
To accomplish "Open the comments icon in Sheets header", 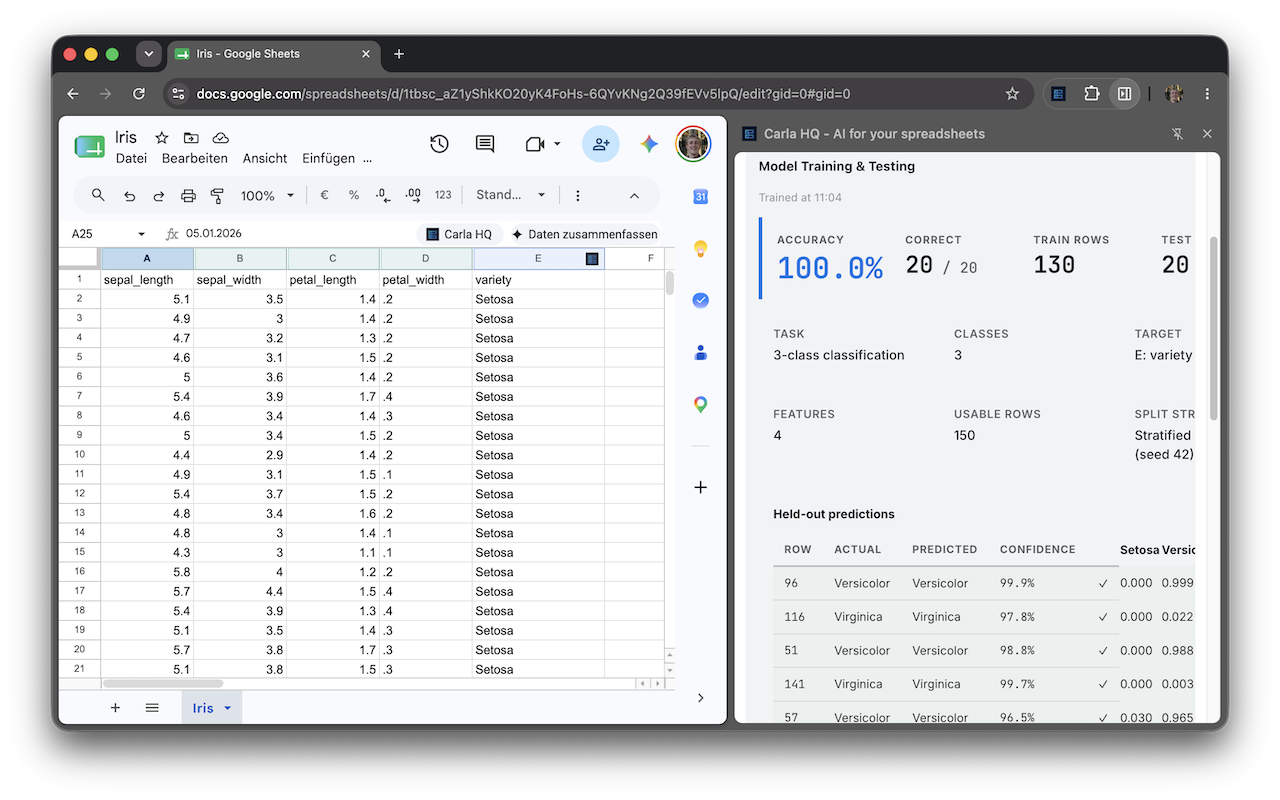I will 485,144.
